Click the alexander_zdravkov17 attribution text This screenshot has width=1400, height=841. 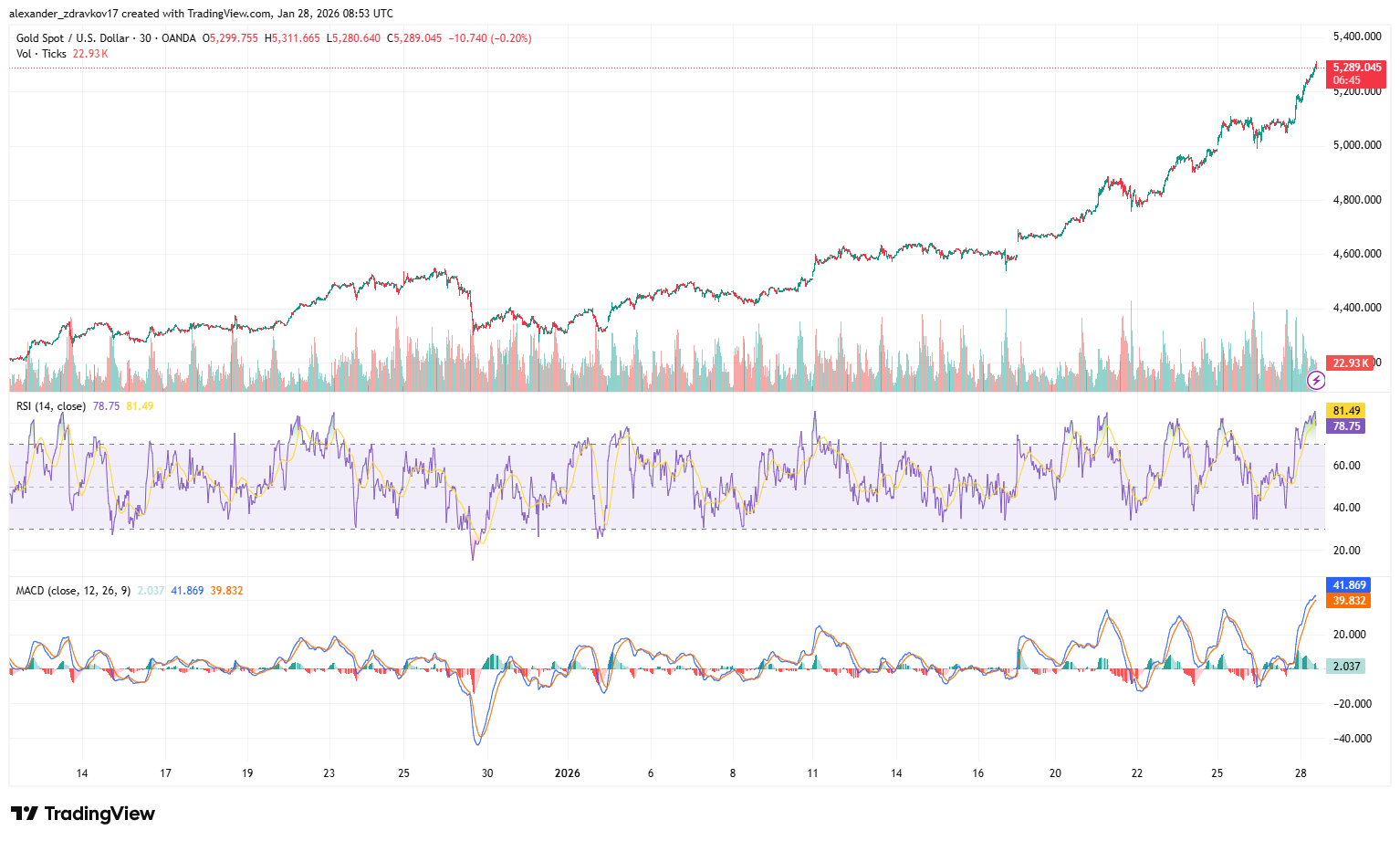coord(63,14)
